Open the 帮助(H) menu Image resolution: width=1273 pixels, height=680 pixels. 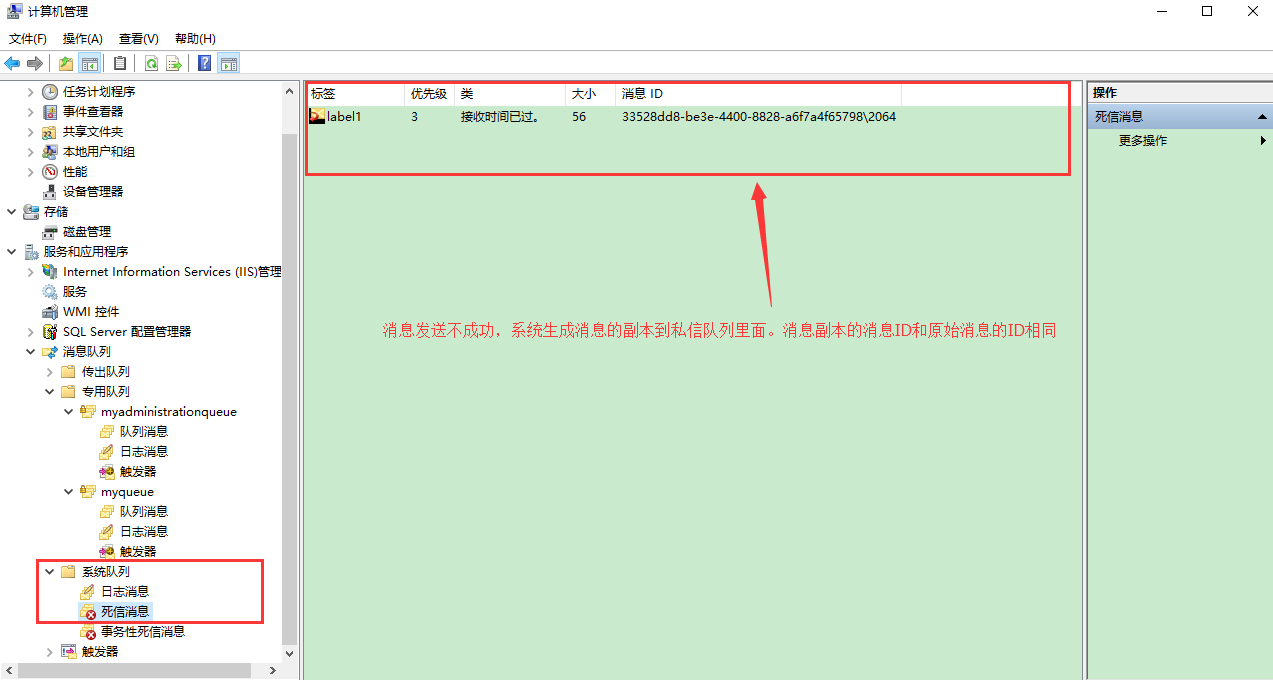195,38
